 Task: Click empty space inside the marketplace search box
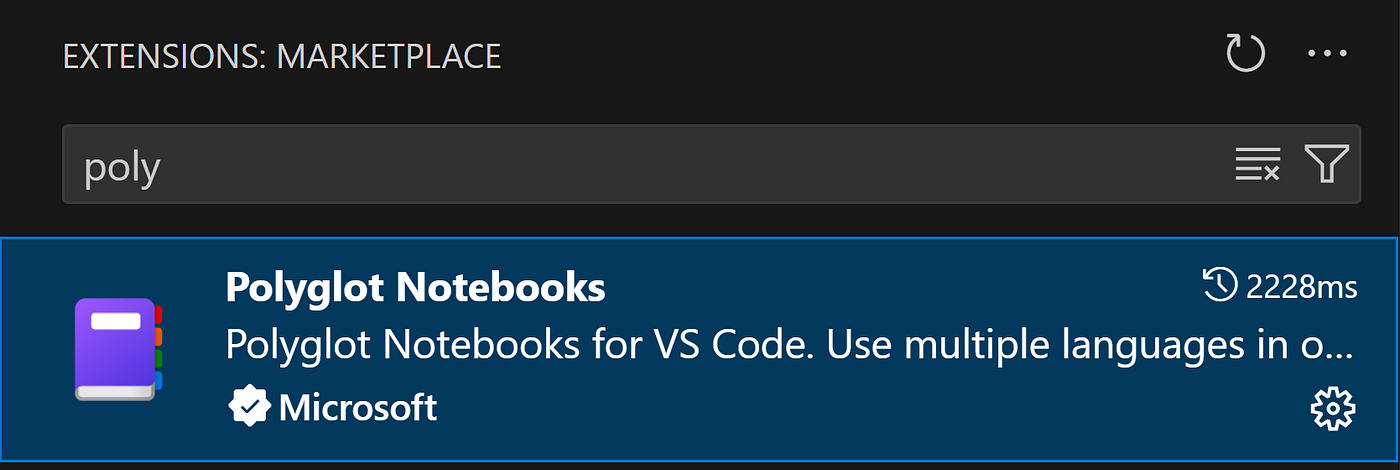700,164
